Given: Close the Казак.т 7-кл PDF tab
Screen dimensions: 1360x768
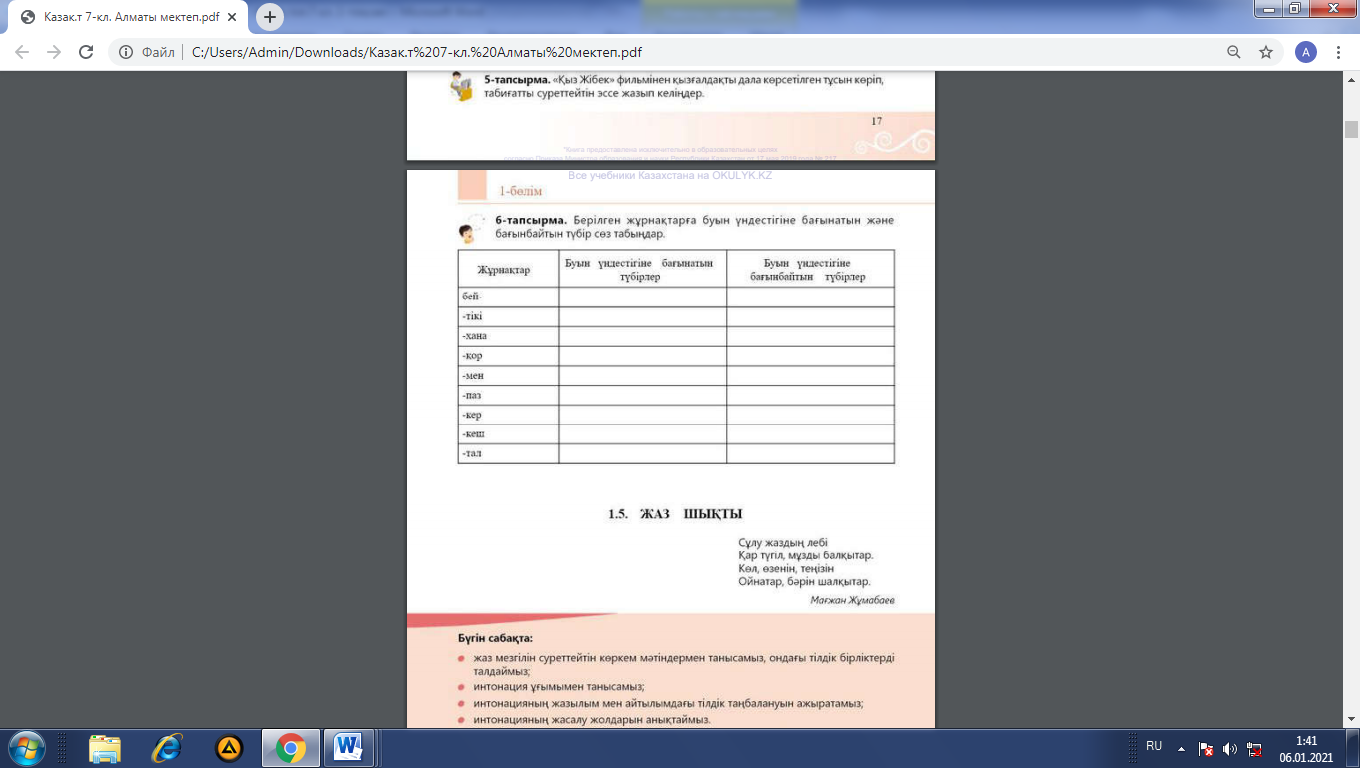Looking at the screenshot, I should (236, 18).
